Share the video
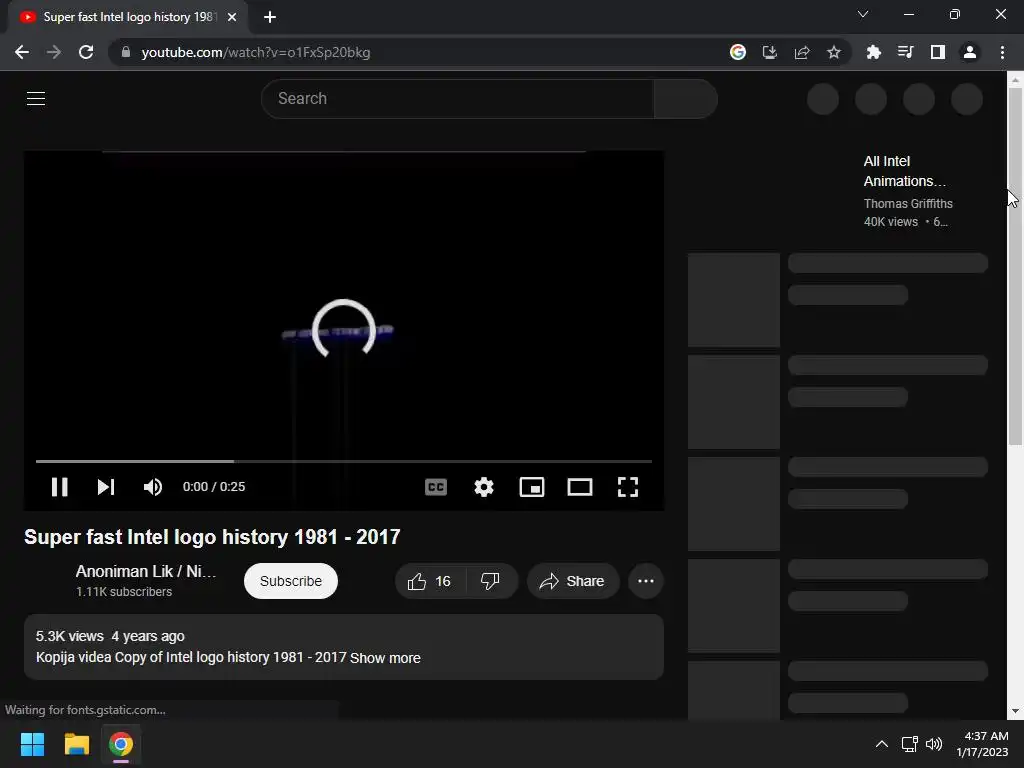The image size is (1024, 768). tap(572, 581)
